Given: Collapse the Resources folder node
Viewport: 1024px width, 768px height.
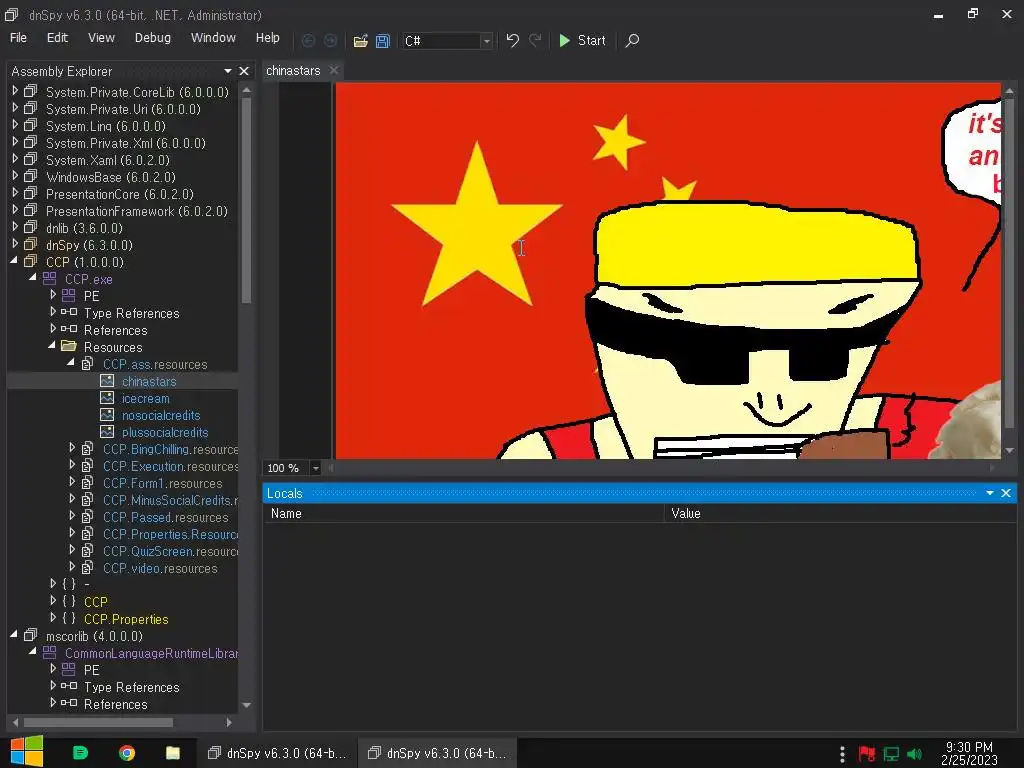Looking at the screenshot, I should [52, 346].
